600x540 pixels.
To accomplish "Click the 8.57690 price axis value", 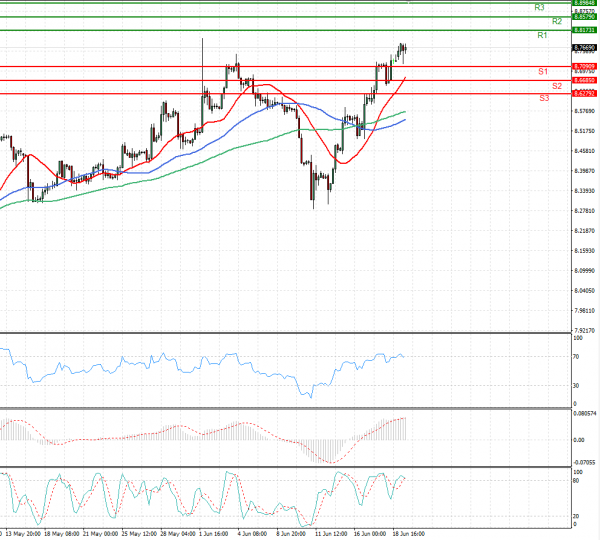I will (584, 111).
